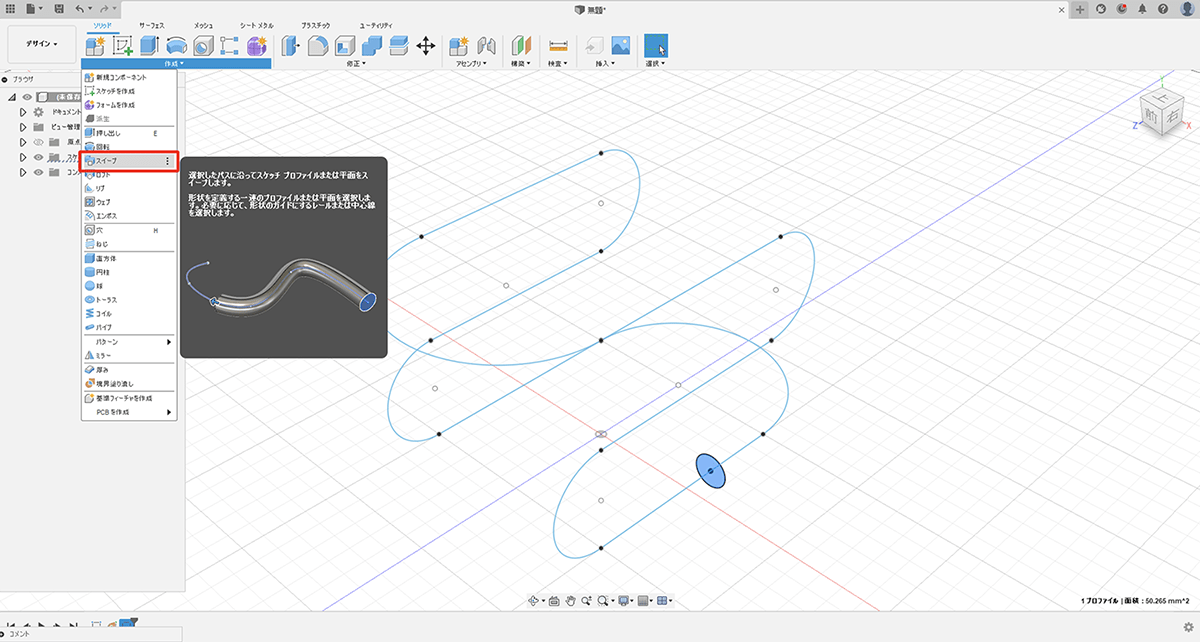This screenshot has width=1200, height=642.
Task: Toggle visibility eye of Construction folder
Action: click(39, 172)
